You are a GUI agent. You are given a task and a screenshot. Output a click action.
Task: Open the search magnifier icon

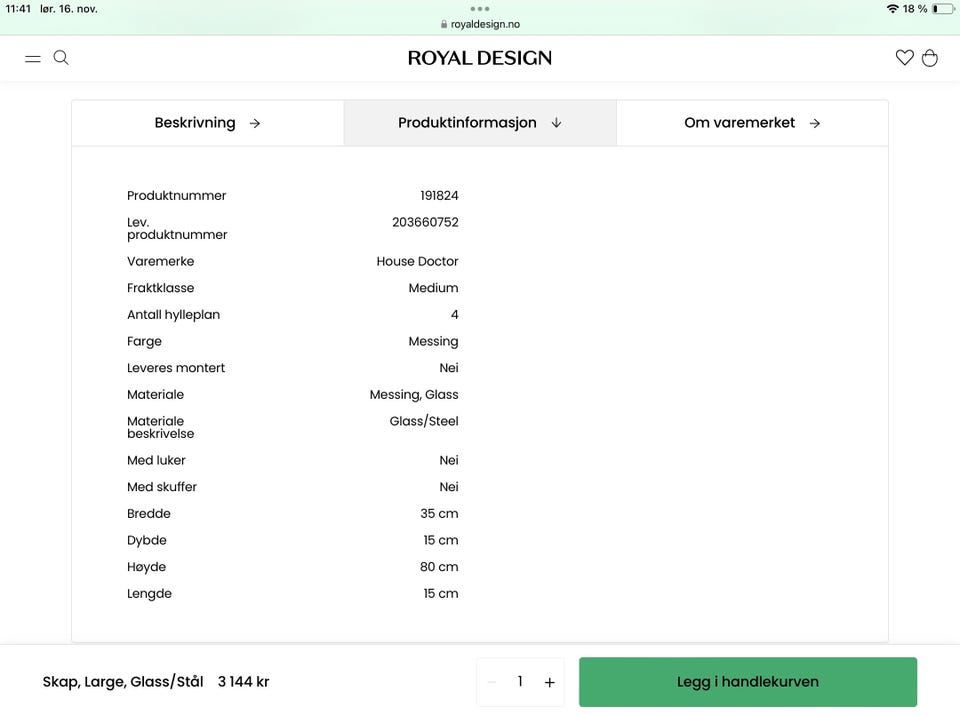(x=61, y=58)
